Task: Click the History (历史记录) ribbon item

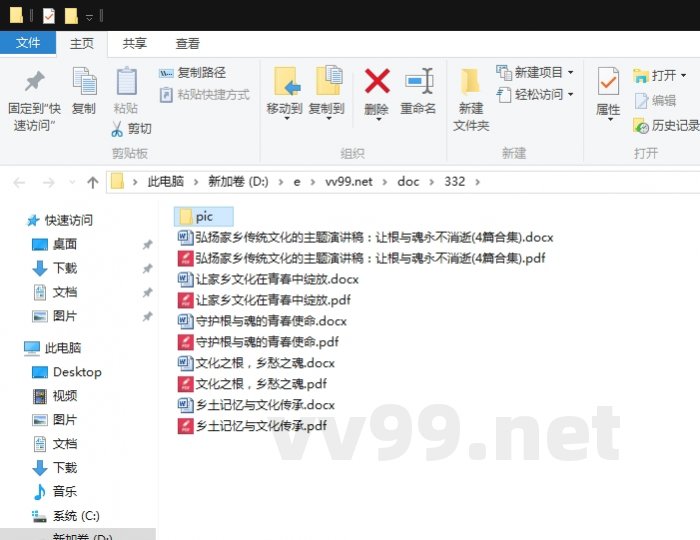Action: click(x=667, y=126)
